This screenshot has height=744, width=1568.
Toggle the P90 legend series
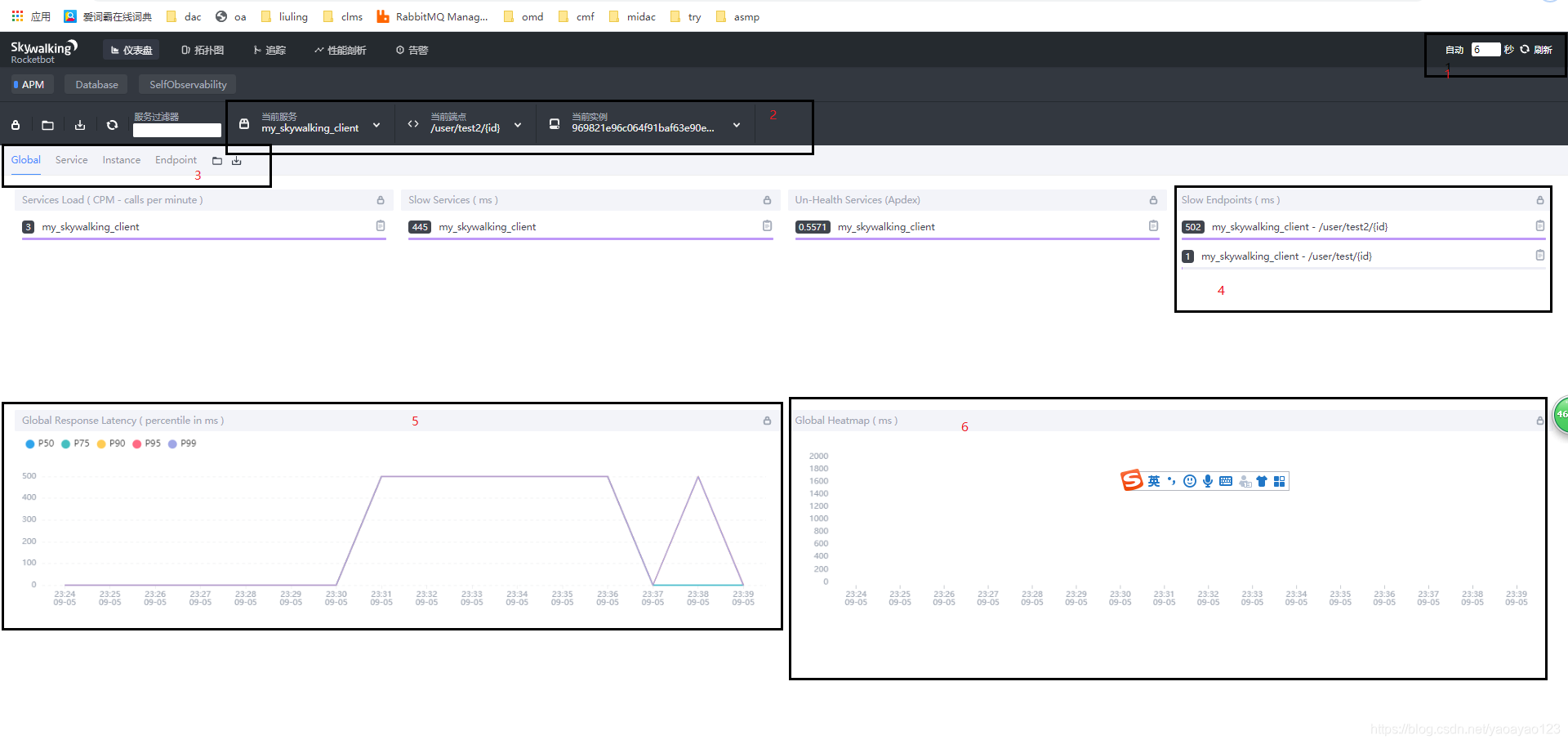coord(111,443)
